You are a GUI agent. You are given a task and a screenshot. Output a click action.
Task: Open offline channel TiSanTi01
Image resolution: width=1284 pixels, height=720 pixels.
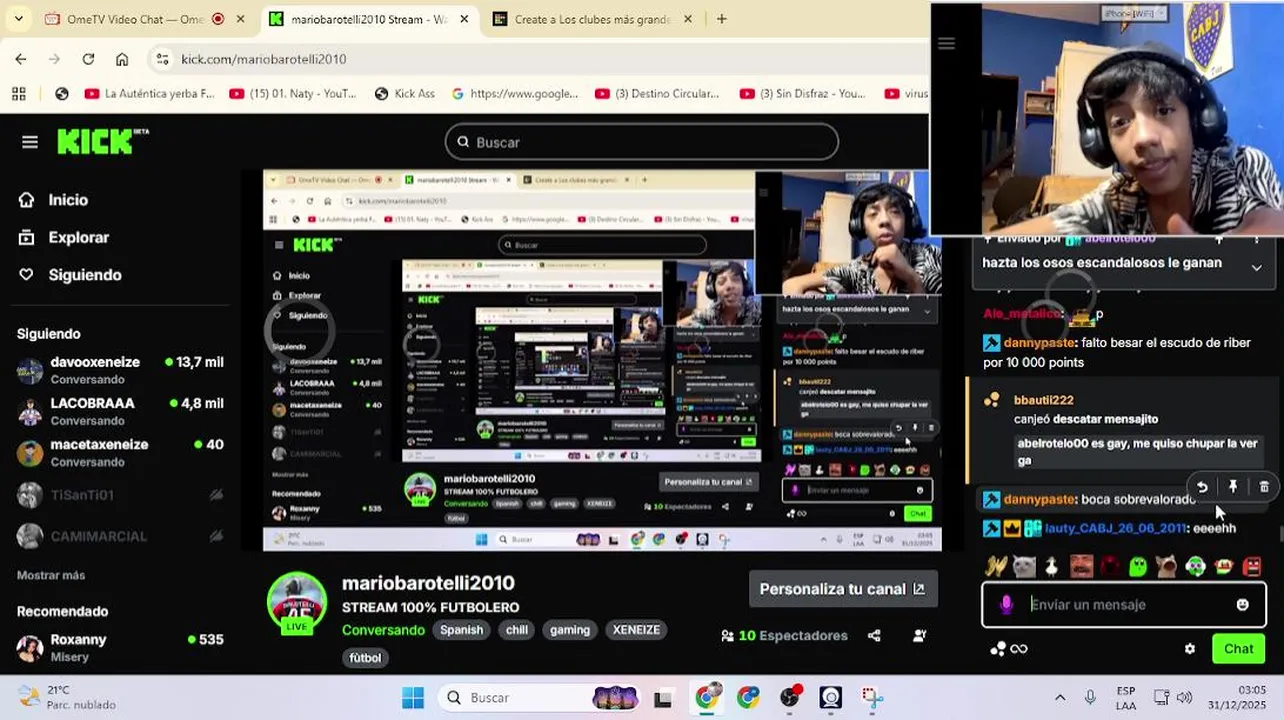coord(120,495)
